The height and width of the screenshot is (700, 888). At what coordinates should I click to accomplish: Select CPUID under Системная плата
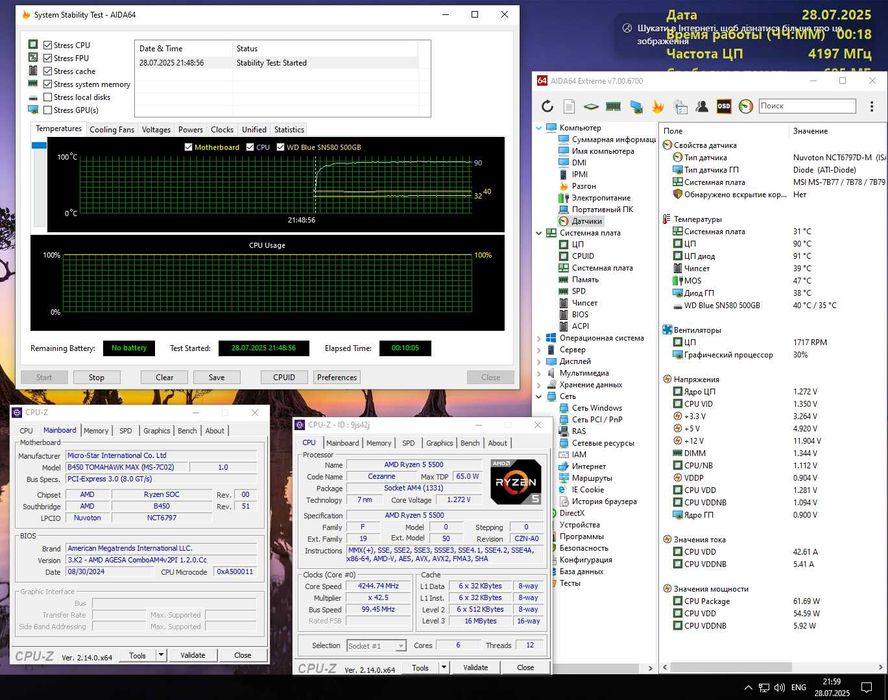[x=583, y=256]
